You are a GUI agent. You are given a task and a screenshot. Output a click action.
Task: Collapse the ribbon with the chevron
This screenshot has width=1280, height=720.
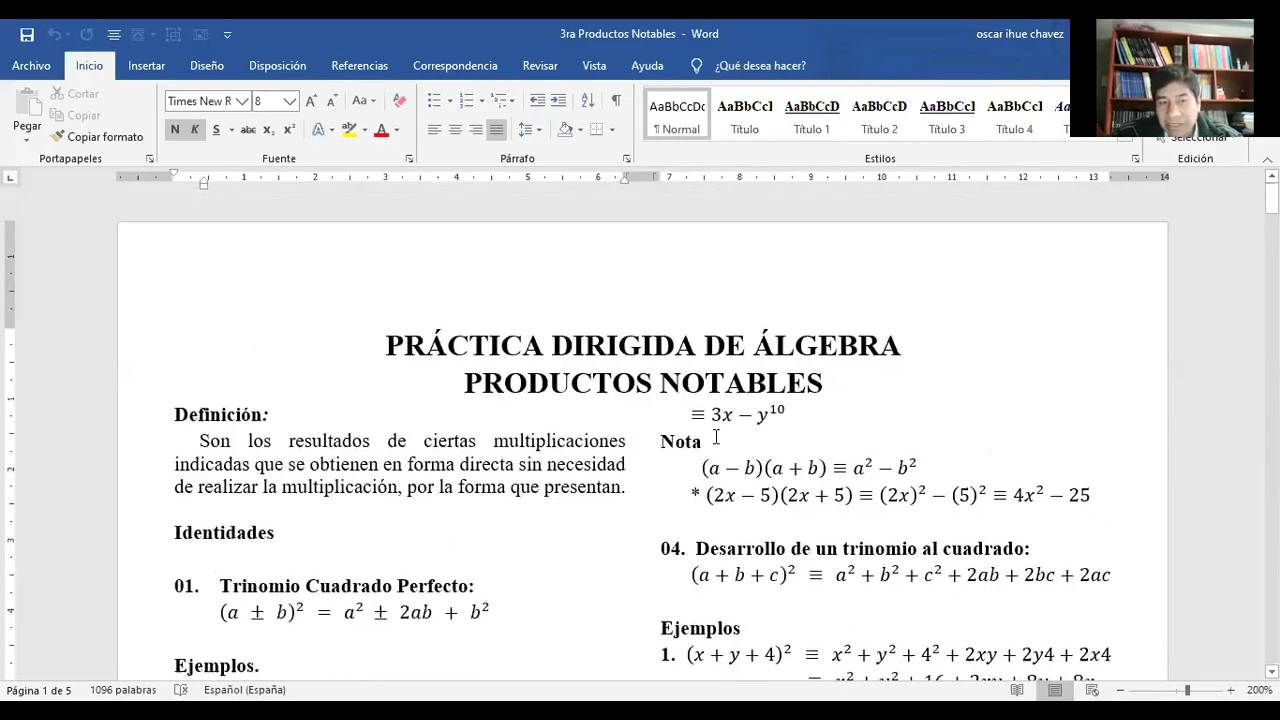(x=1267, y=160)
